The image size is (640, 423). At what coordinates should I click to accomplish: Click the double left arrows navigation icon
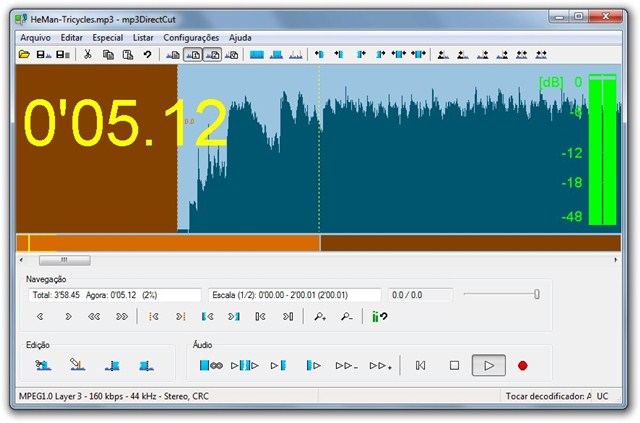click(94, 316)
